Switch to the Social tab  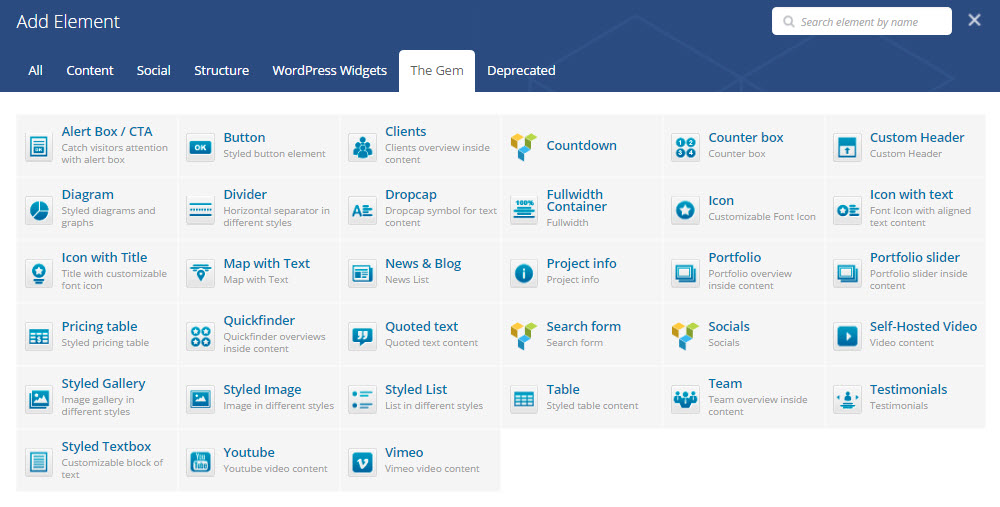point(154,71)
